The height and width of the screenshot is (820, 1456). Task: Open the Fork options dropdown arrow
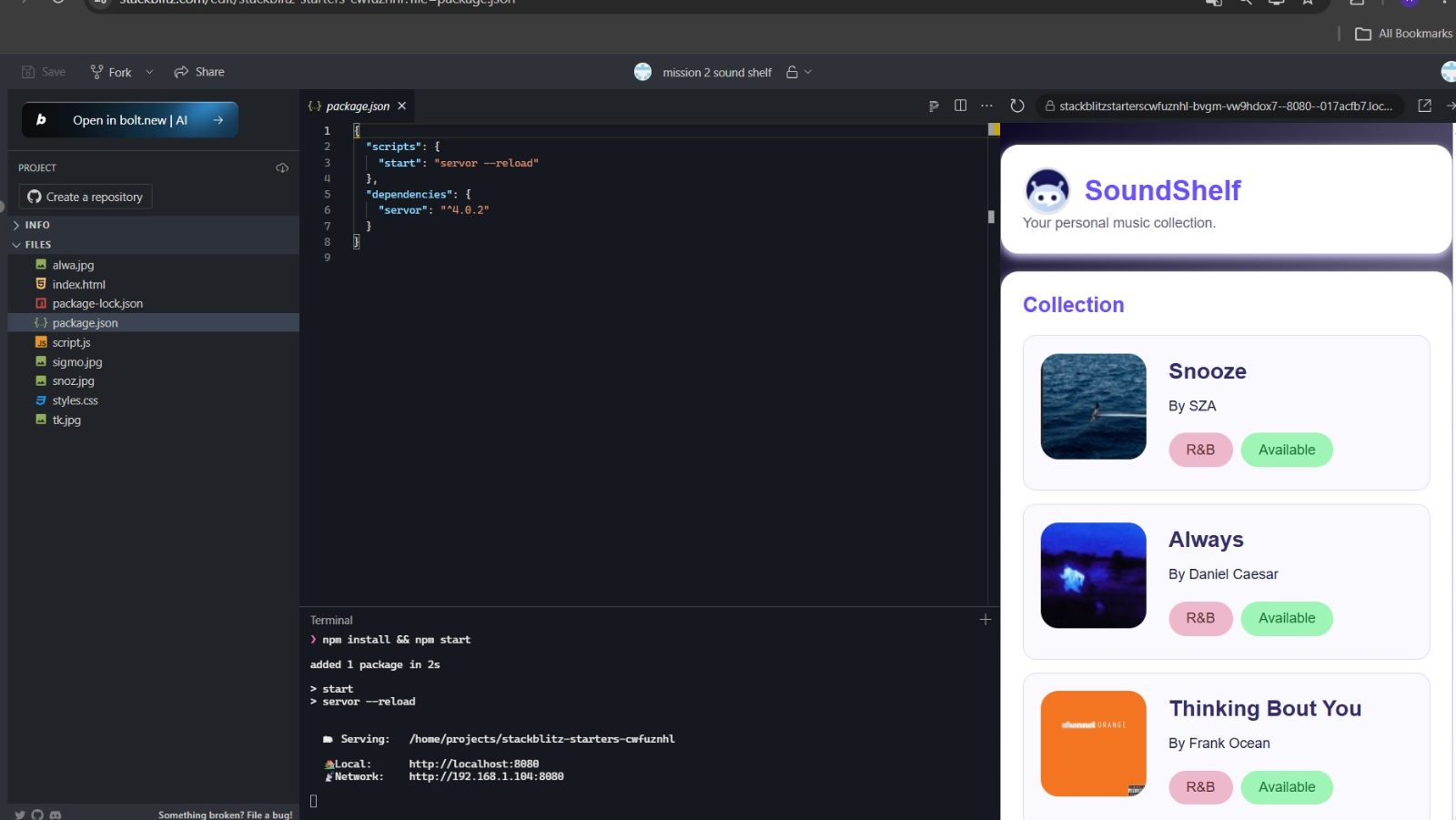[x=149, y=72]
